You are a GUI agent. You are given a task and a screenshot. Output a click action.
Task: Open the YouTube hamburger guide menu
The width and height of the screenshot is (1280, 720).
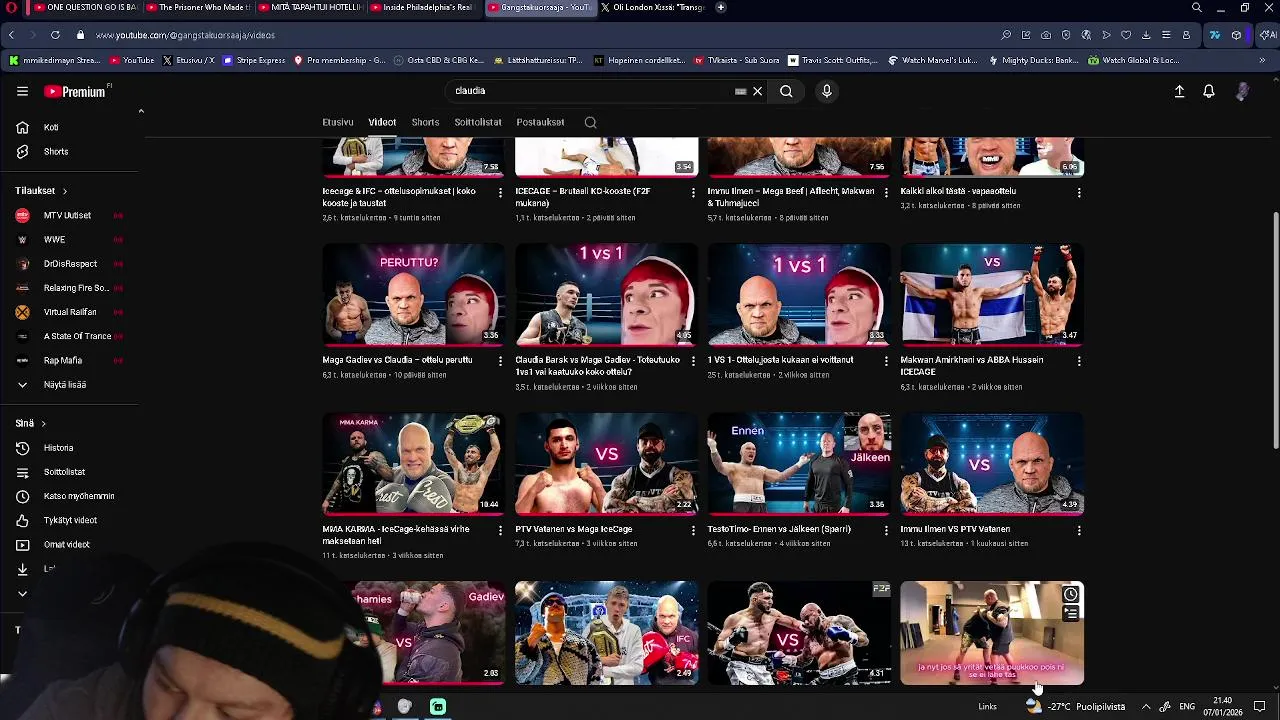pos(22,91)
